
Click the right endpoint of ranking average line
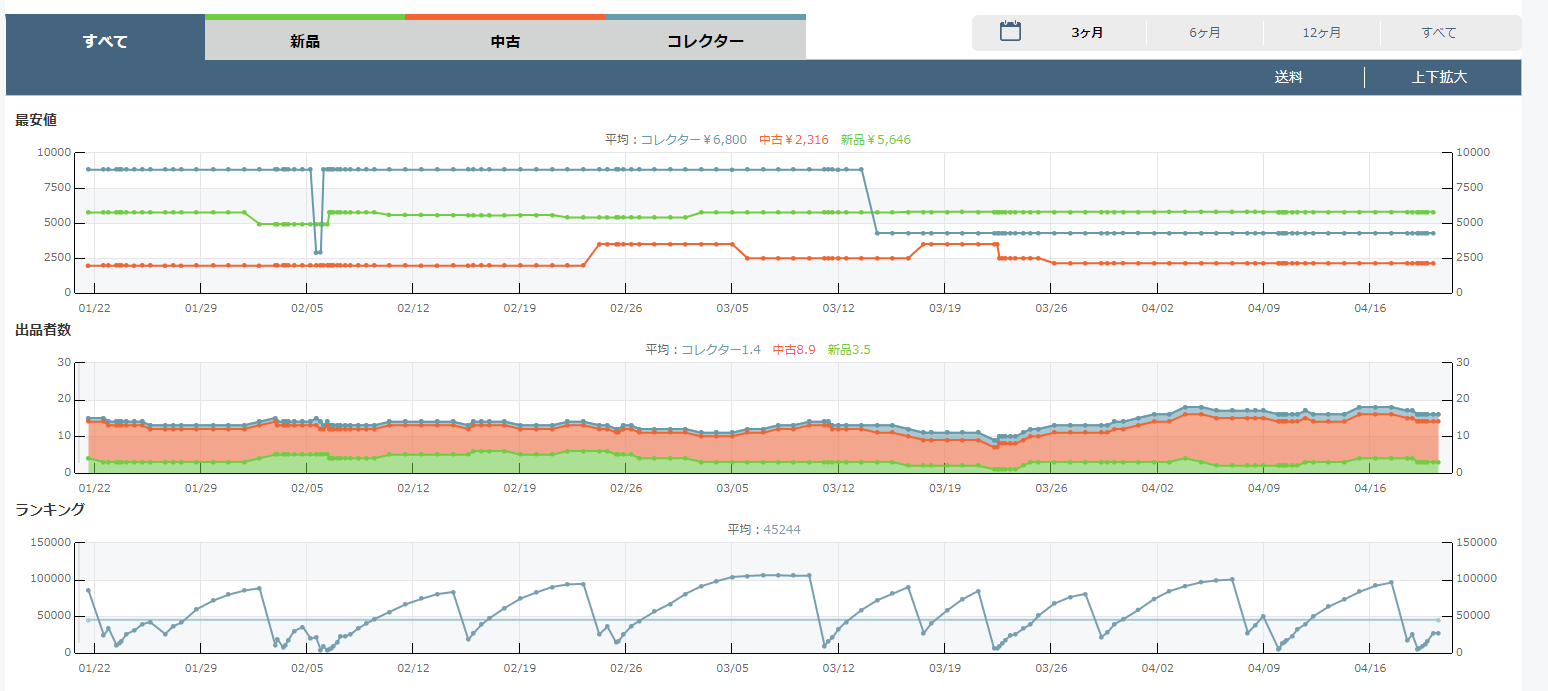tap(1438, 620)
